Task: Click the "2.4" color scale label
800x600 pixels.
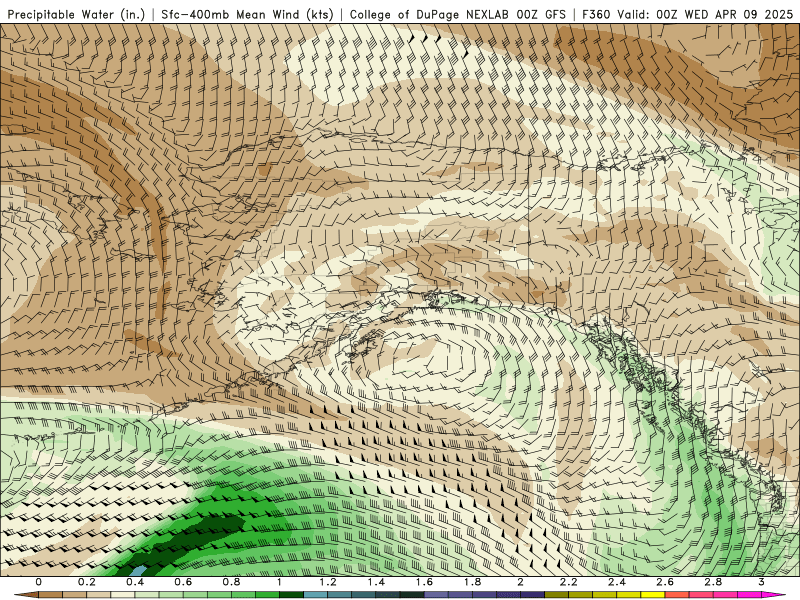Action: [x=617, y=582]
